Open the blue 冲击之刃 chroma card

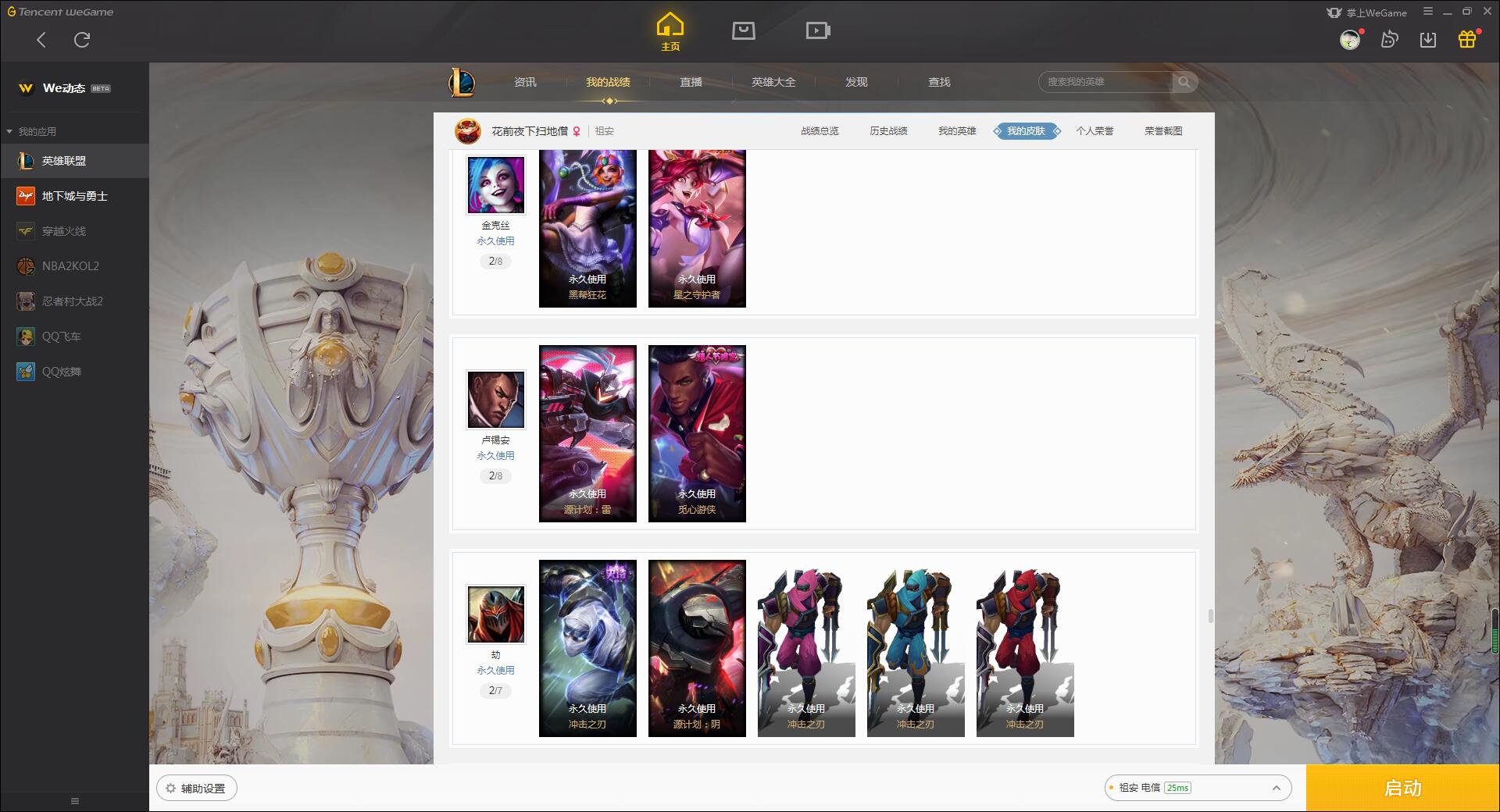916,648
